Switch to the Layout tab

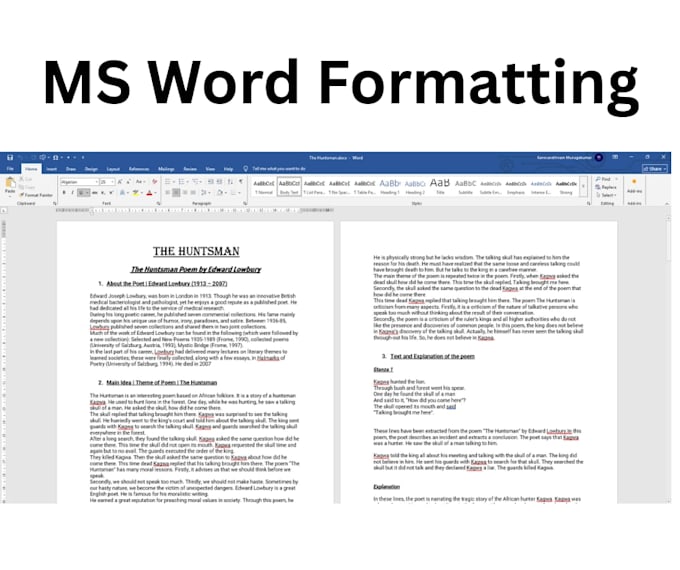coord(113,169)
